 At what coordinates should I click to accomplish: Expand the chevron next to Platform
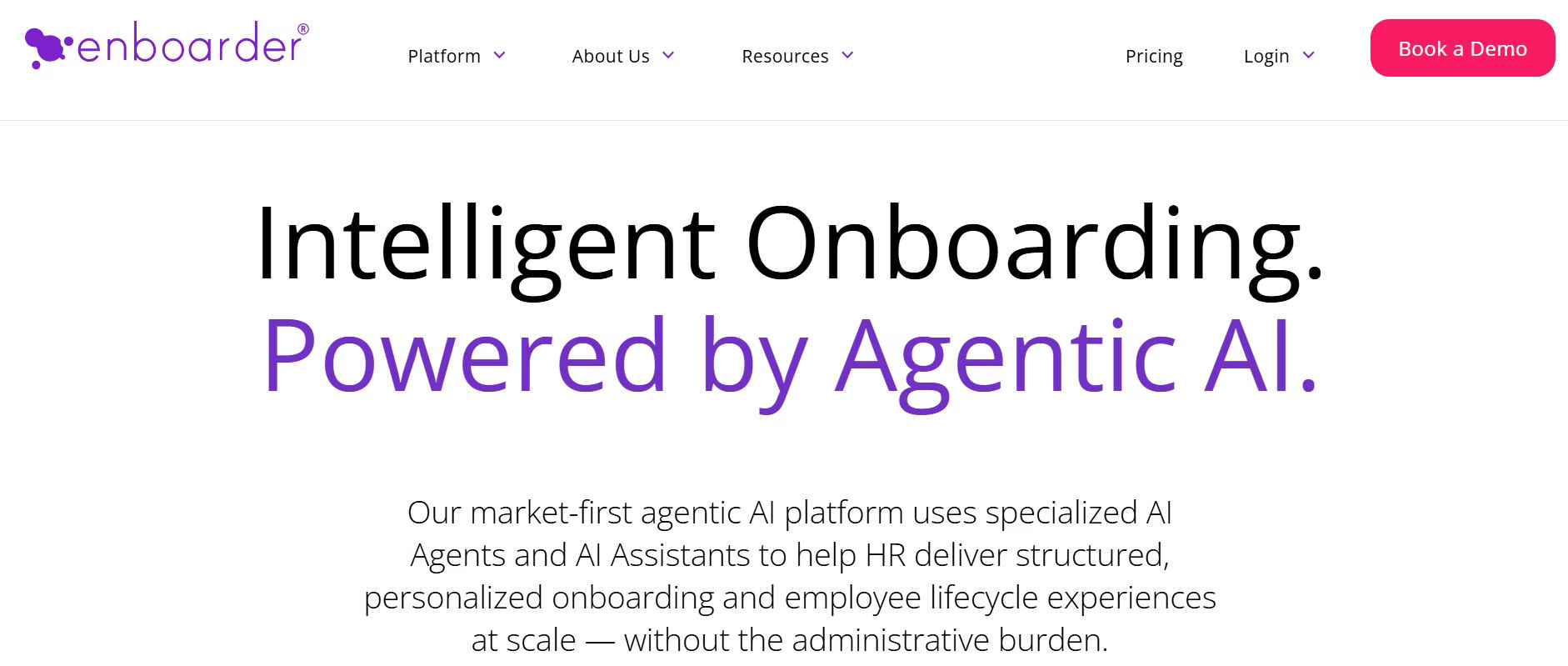click(x=500, y=55)
